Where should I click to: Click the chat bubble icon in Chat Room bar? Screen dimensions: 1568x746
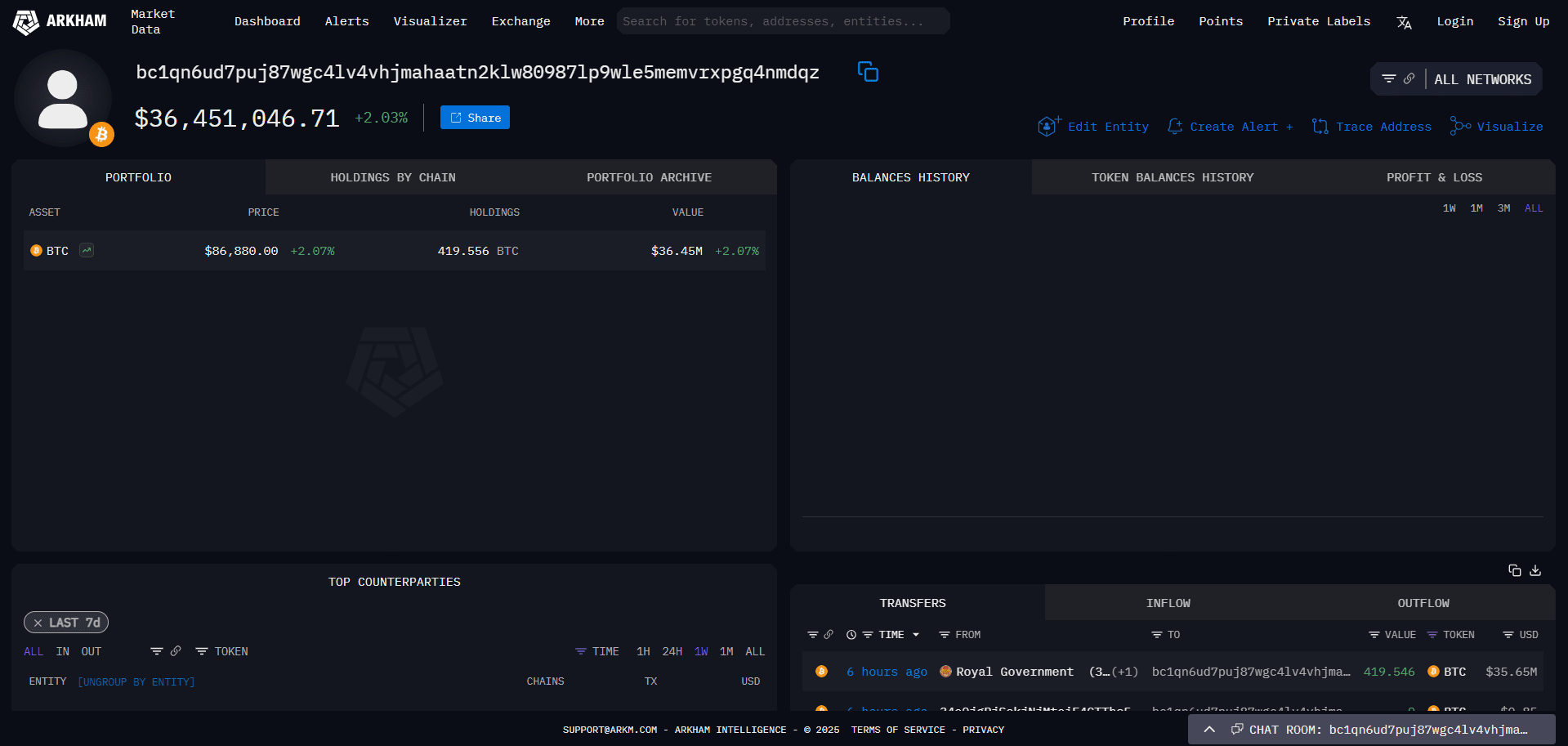pos(1237,729)
